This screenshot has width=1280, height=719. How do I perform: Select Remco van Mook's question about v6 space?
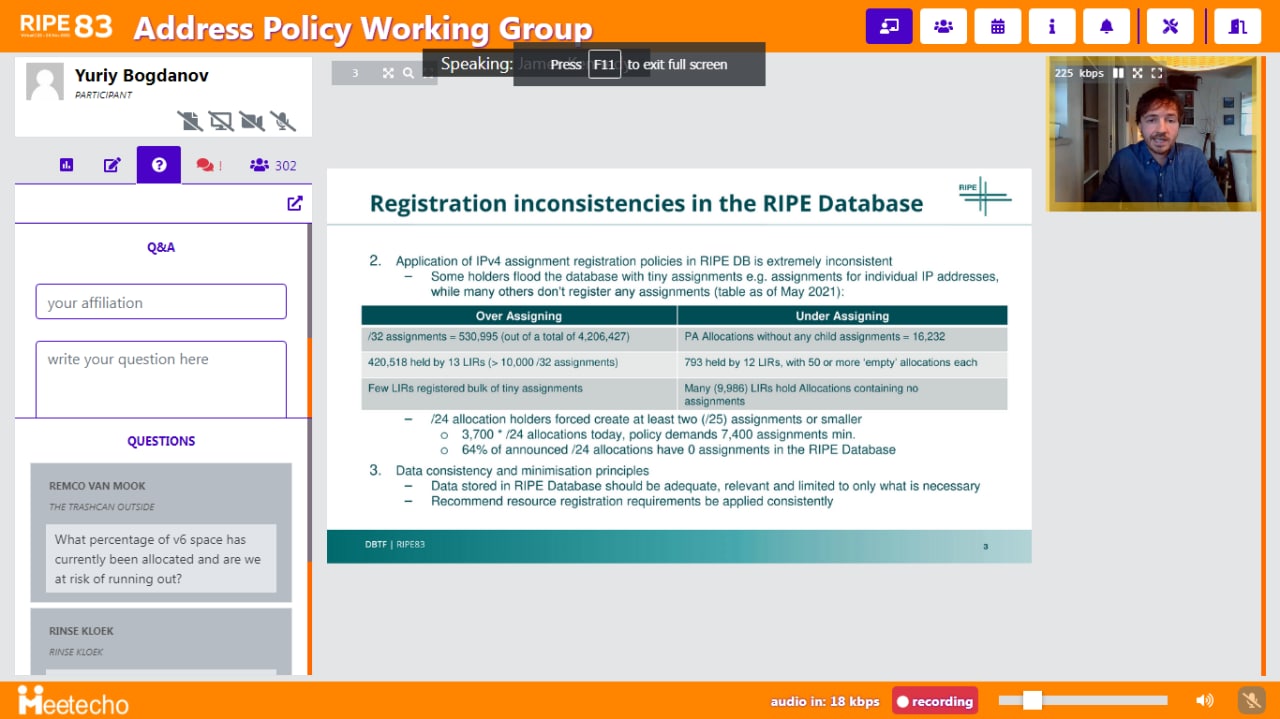(161, 559)
